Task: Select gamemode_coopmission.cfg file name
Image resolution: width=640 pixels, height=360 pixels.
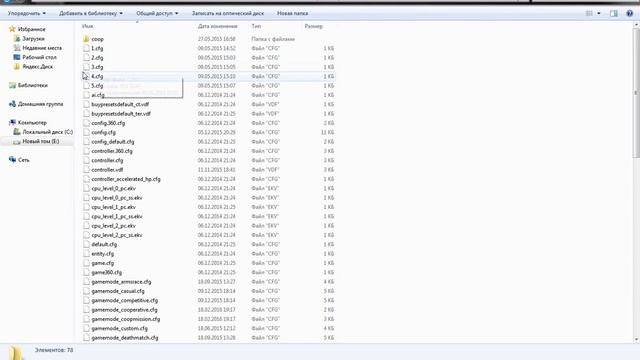Action: [126, 319]
